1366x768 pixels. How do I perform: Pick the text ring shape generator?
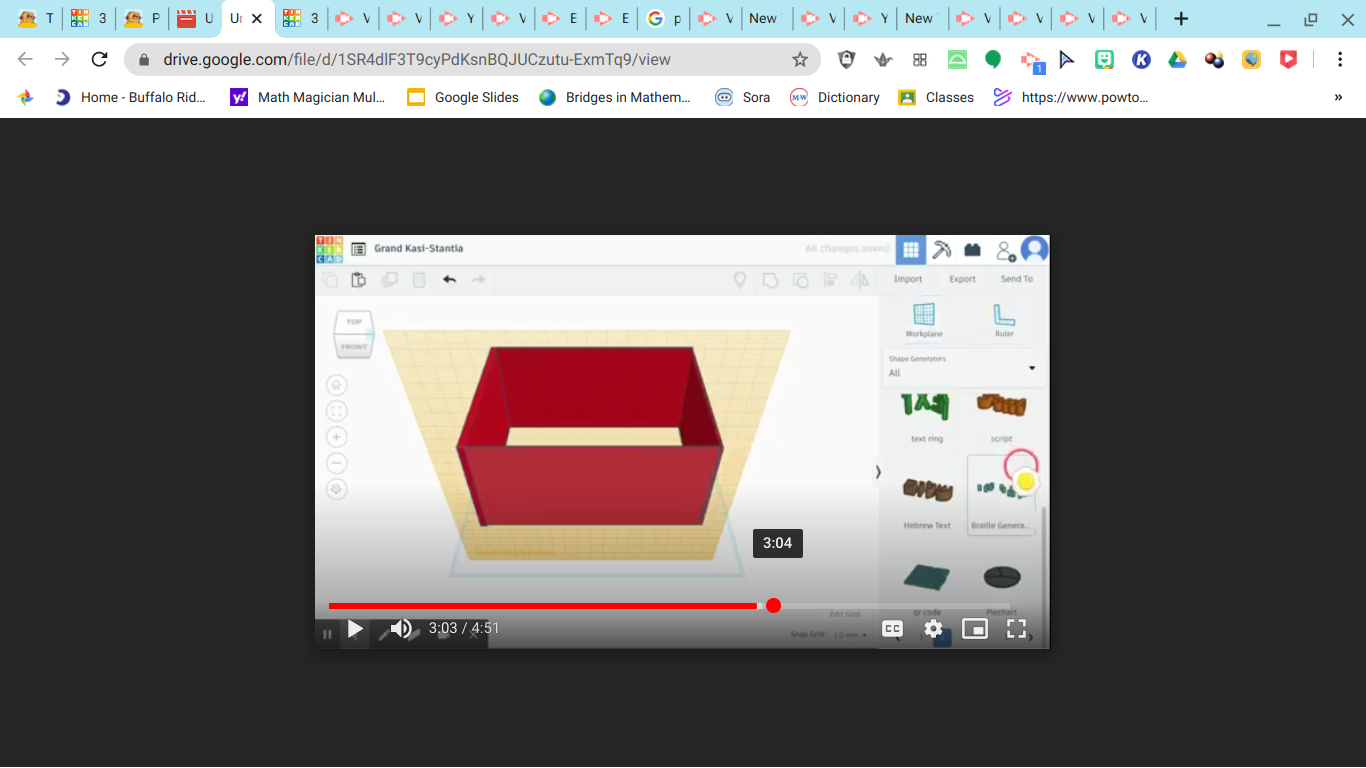[926, 418]
